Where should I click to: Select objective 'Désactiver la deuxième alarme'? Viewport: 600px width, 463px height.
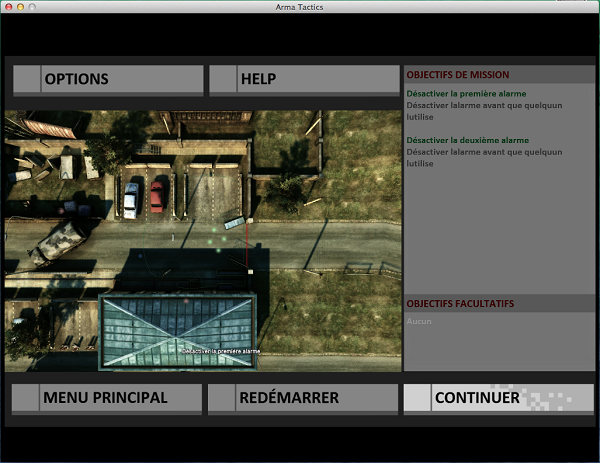pos(468,140)
